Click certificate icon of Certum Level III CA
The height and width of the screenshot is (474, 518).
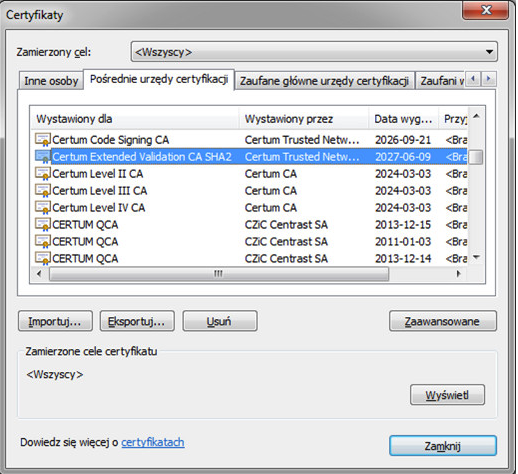pyautogui.click(x=43, y=191)
